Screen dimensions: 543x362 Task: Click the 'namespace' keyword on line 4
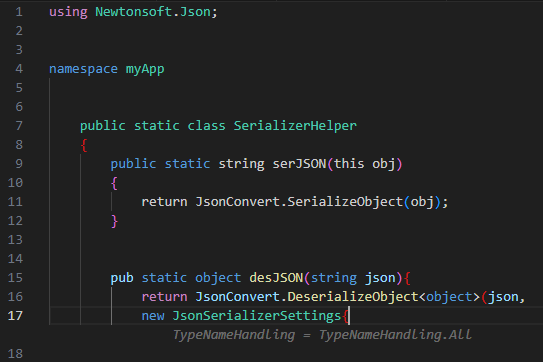tap(83, 69)
